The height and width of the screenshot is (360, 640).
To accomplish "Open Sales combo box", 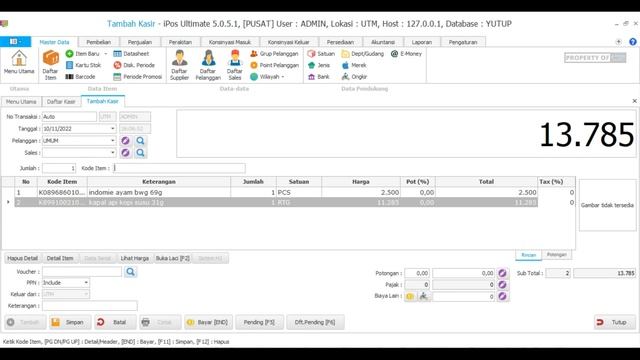I will coord(113,153).
